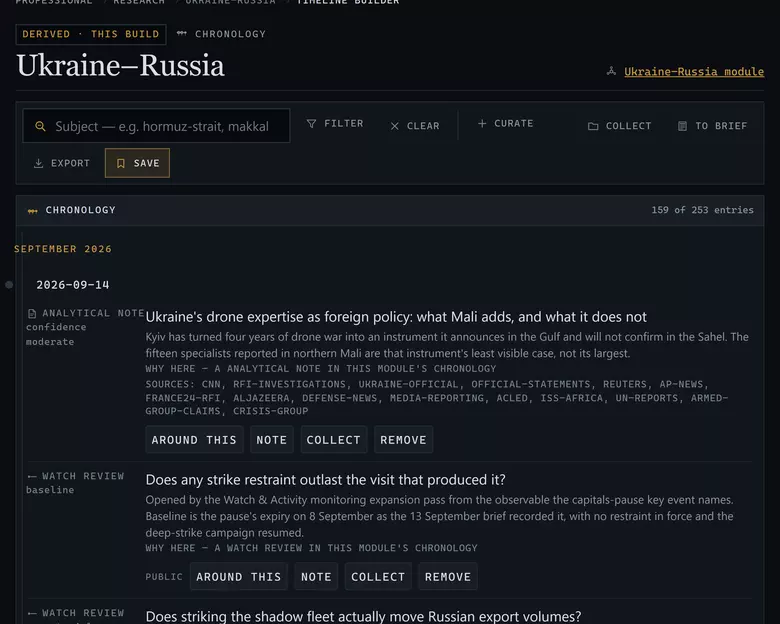Remove the drone expertise analytical note
The width and height of the screenshot is (780, 624).
(x=403, y=440)
